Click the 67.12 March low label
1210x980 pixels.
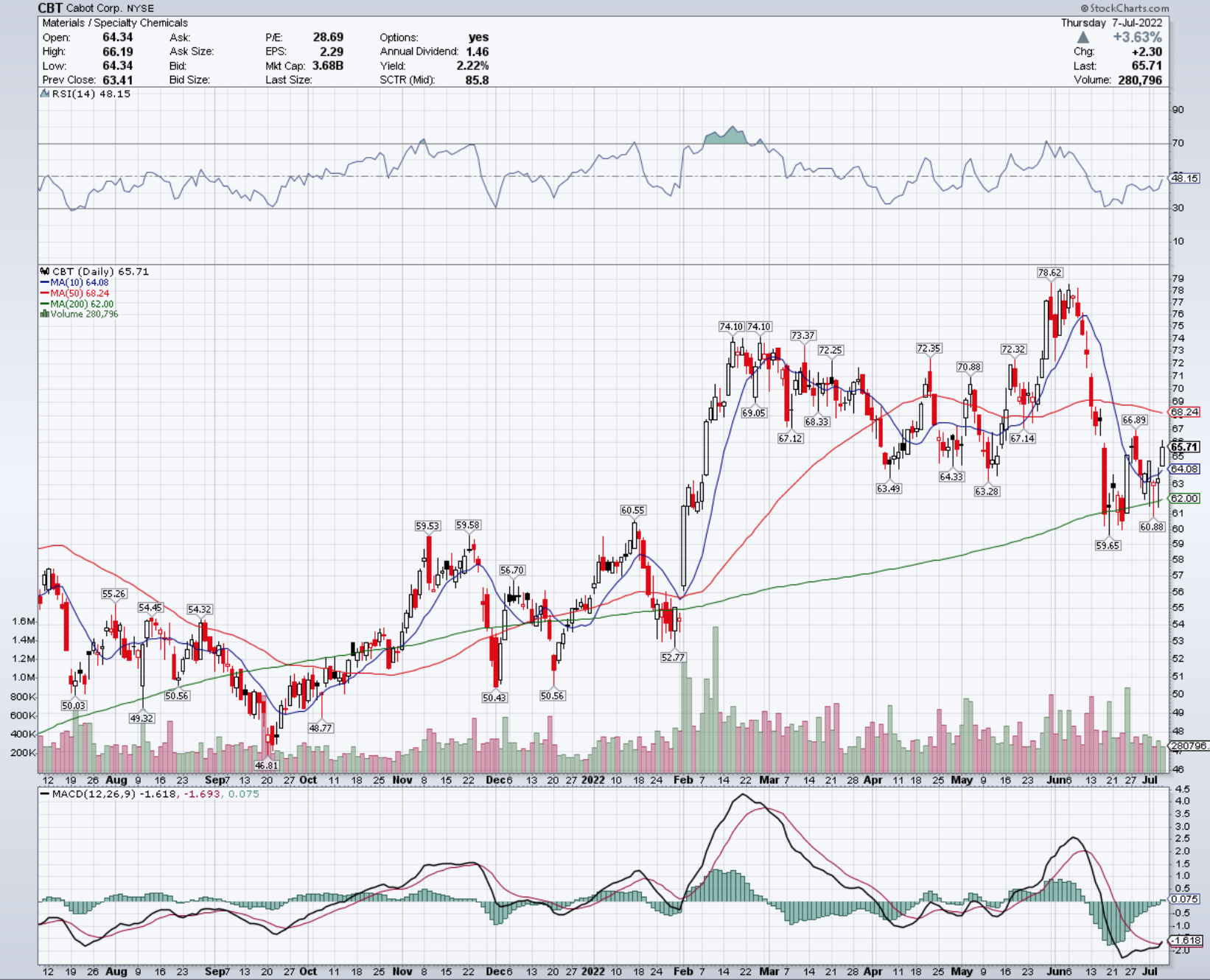click(790, 438)
